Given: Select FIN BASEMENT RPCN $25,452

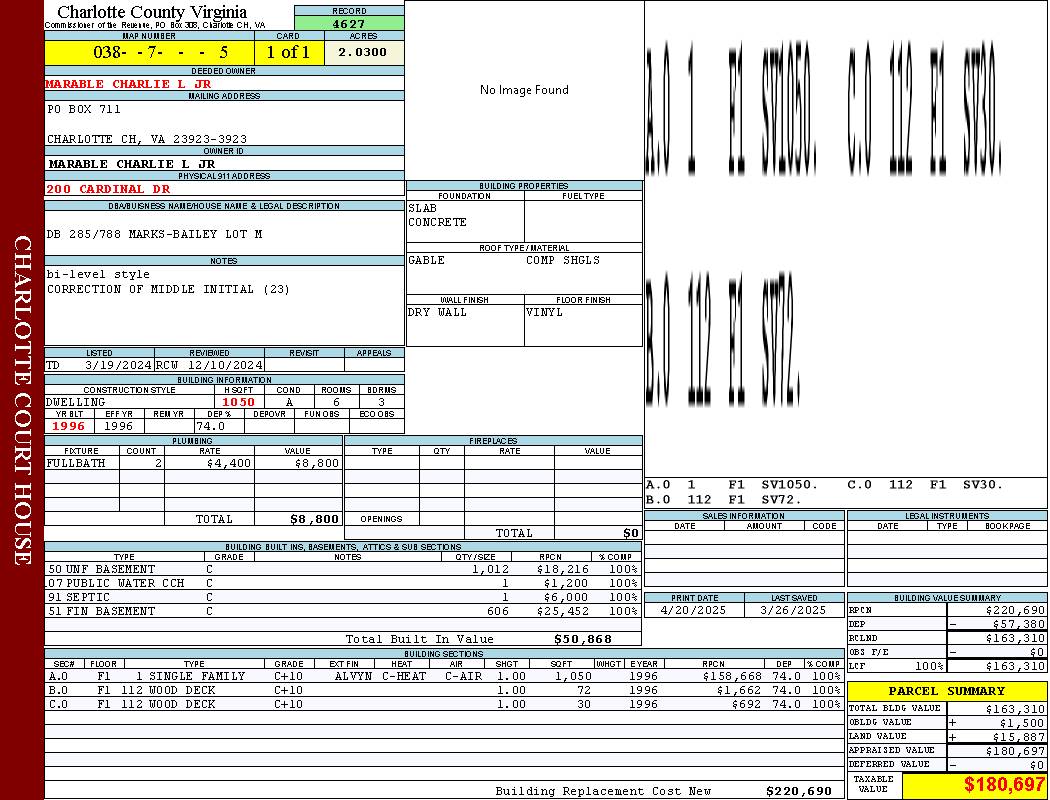Looking at the screenshot, I should 563,612.
